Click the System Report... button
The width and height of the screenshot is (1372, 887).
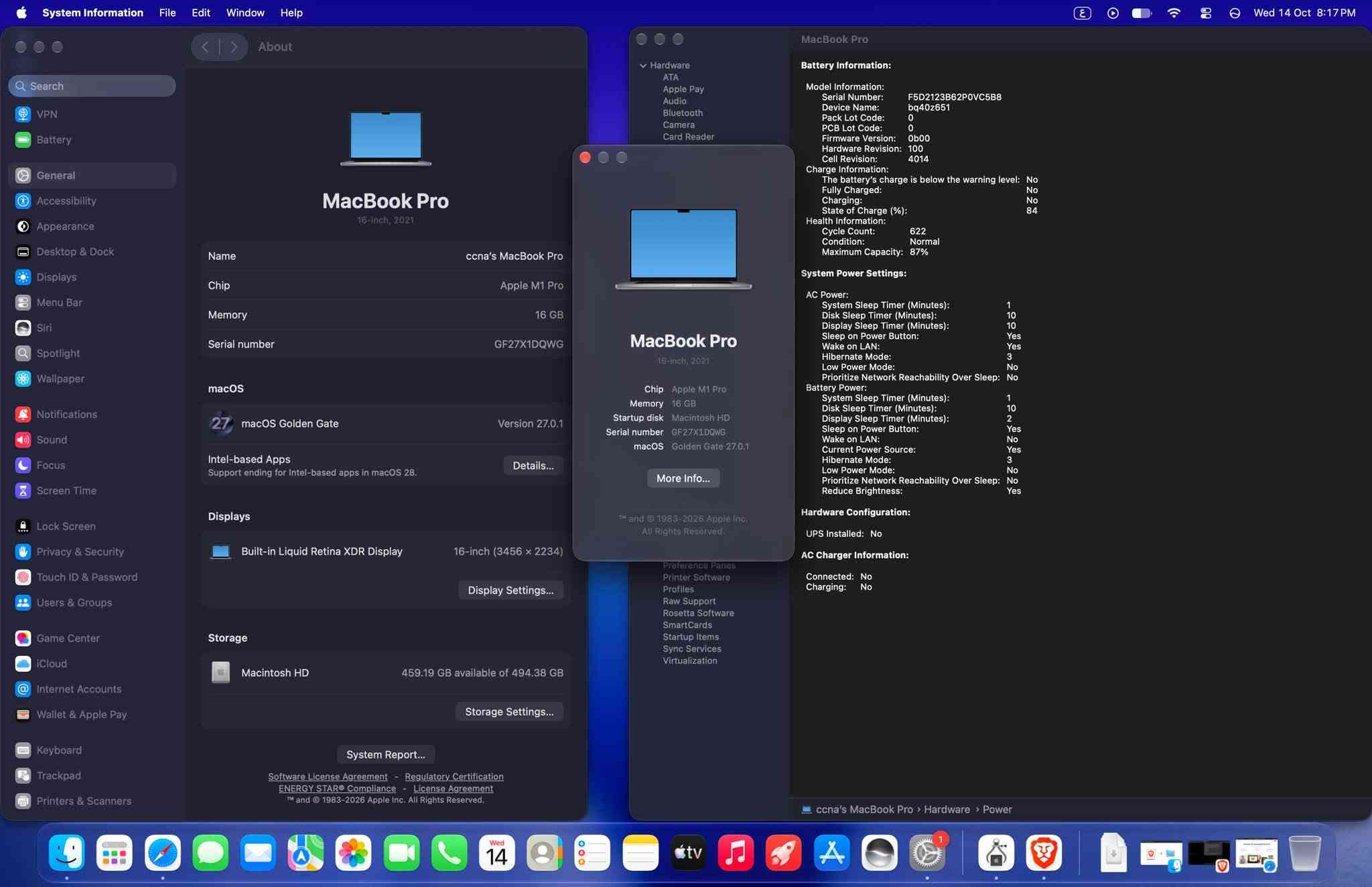click(386, 754)
